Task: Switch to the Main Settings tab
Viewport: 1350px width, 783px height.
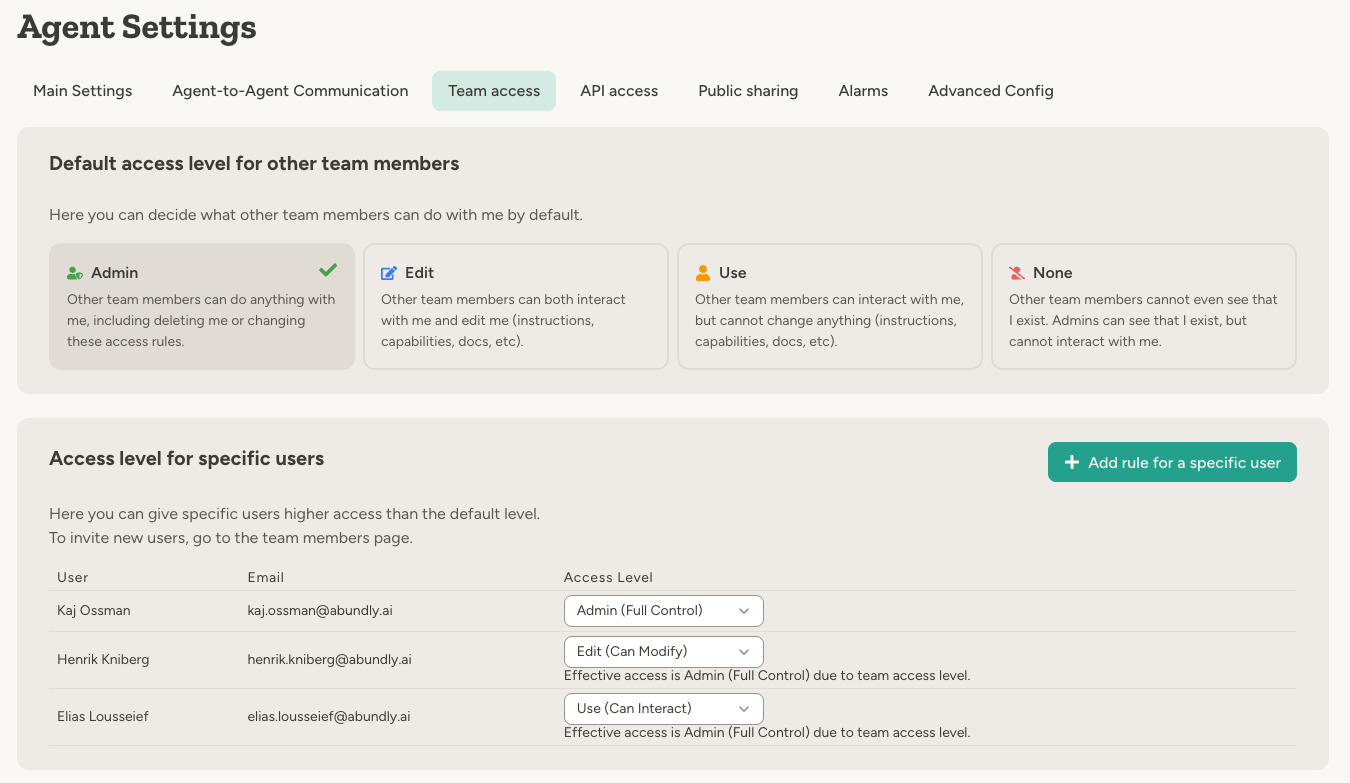Action: (x=82, y=90)
